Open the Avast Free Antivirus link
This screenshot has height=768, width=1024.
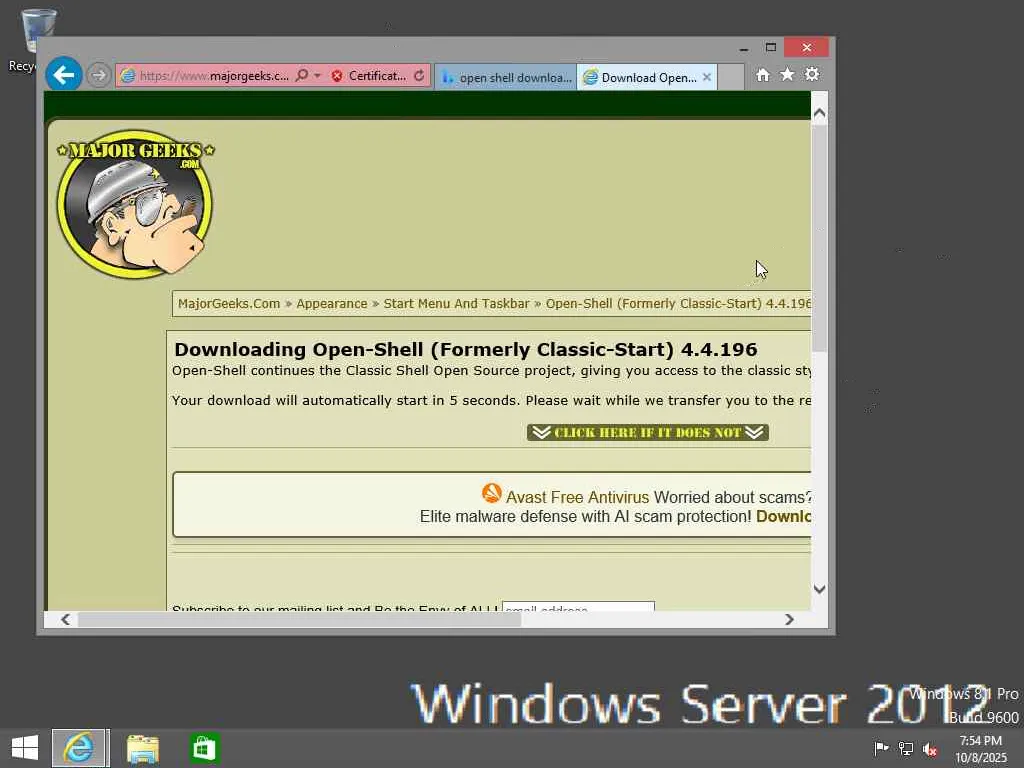[x=577, y=498]
